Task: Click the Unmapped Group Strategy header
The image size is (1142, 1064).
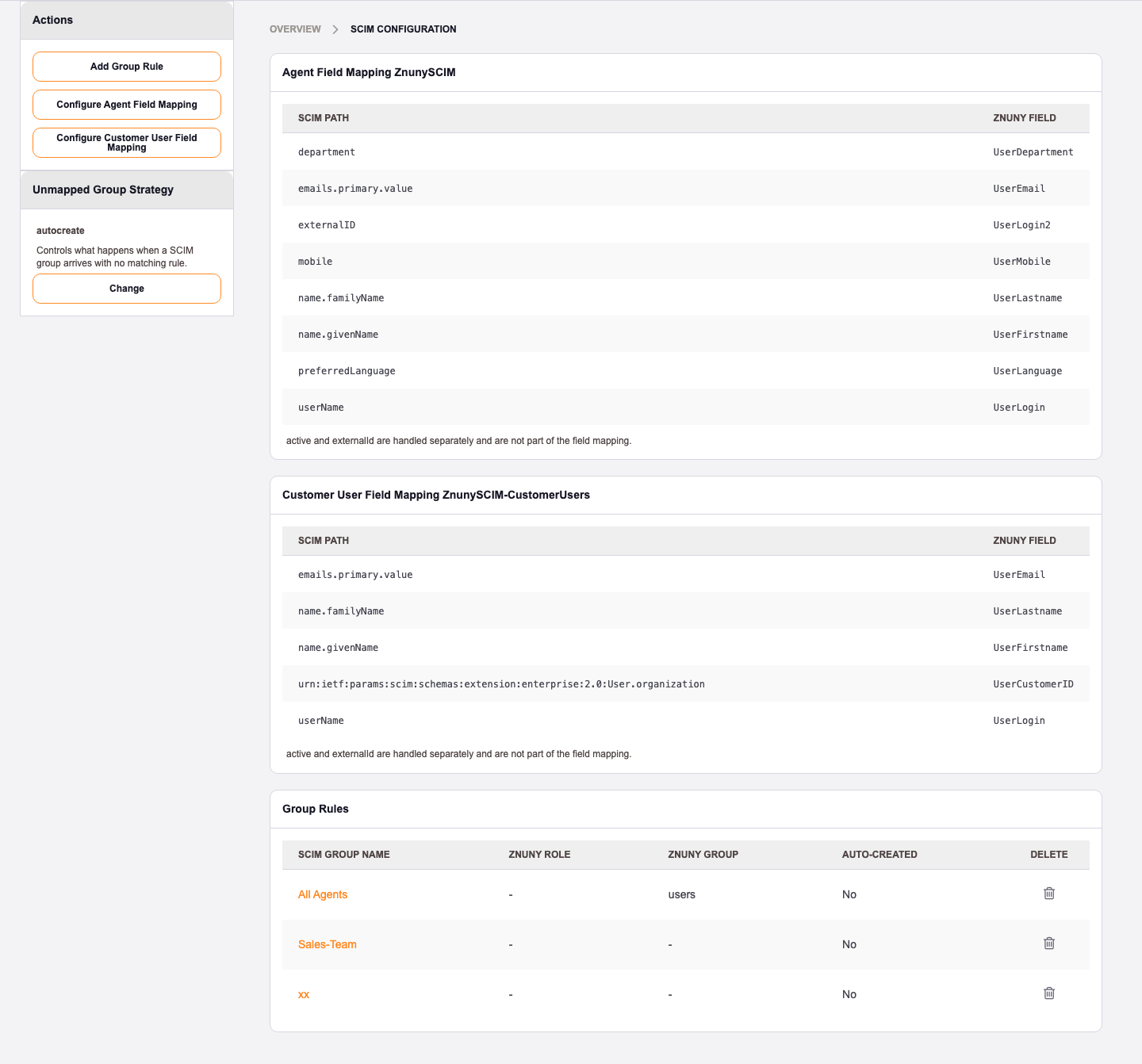Action: pyautogui.click(x=103, y=189)
